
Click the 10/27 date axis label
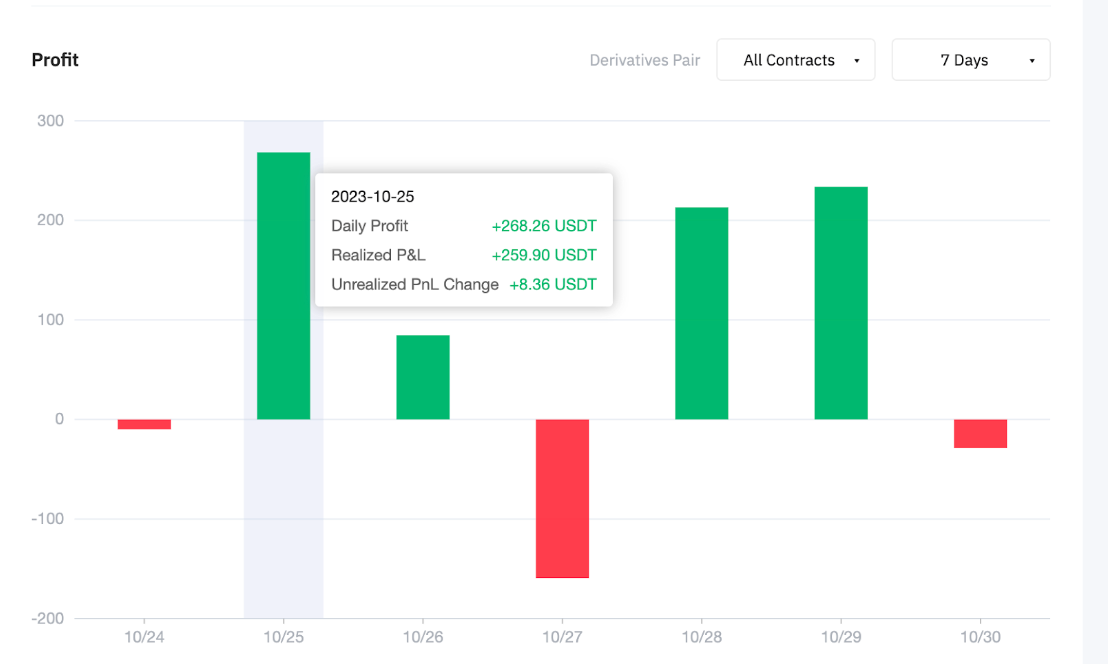click(562, 637)
